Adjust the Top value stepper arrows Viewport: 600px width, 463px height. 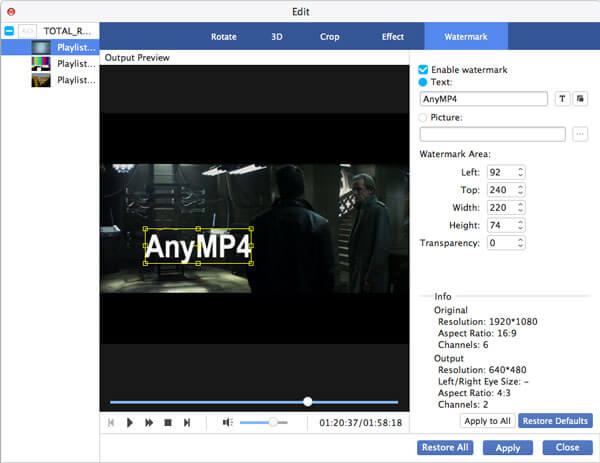pyautogui.click(x=520, y=190)
